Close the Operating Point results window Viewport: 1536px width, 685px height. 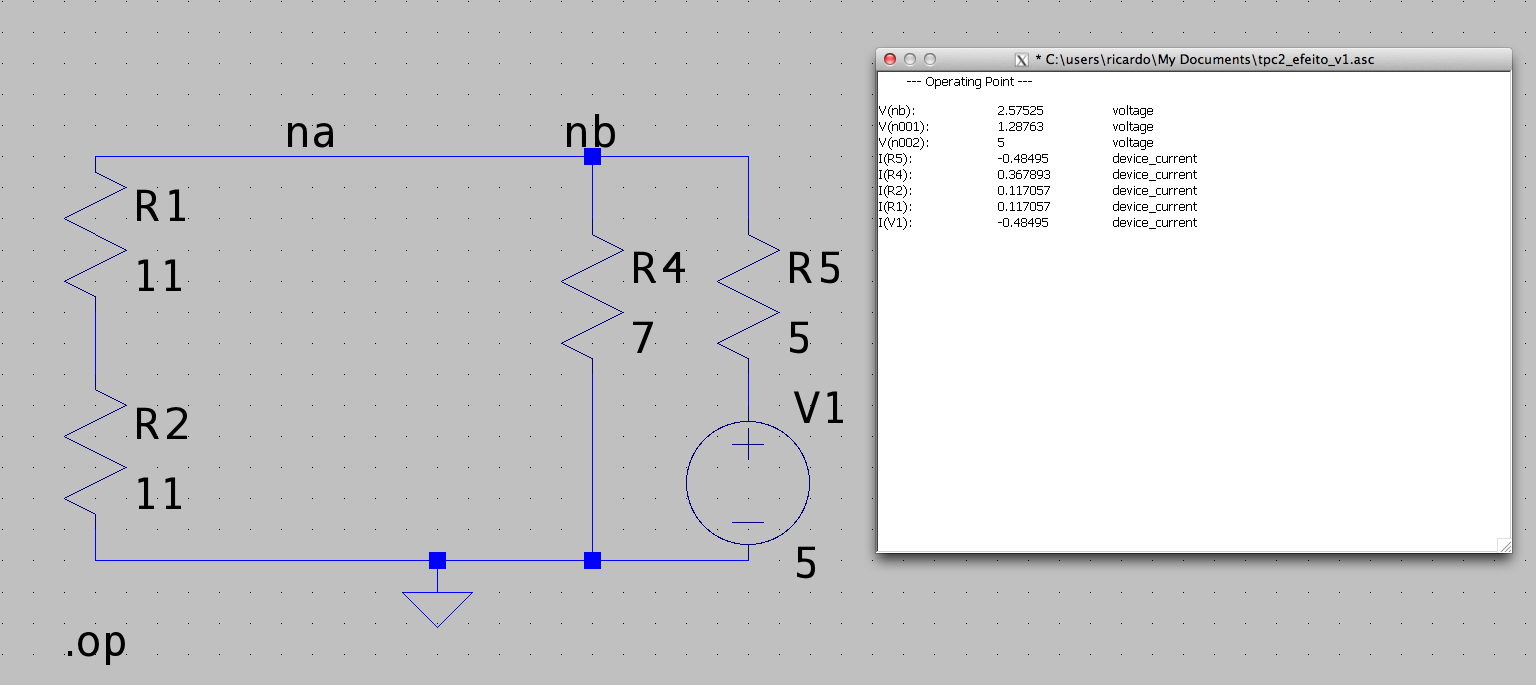click(890, 60)
